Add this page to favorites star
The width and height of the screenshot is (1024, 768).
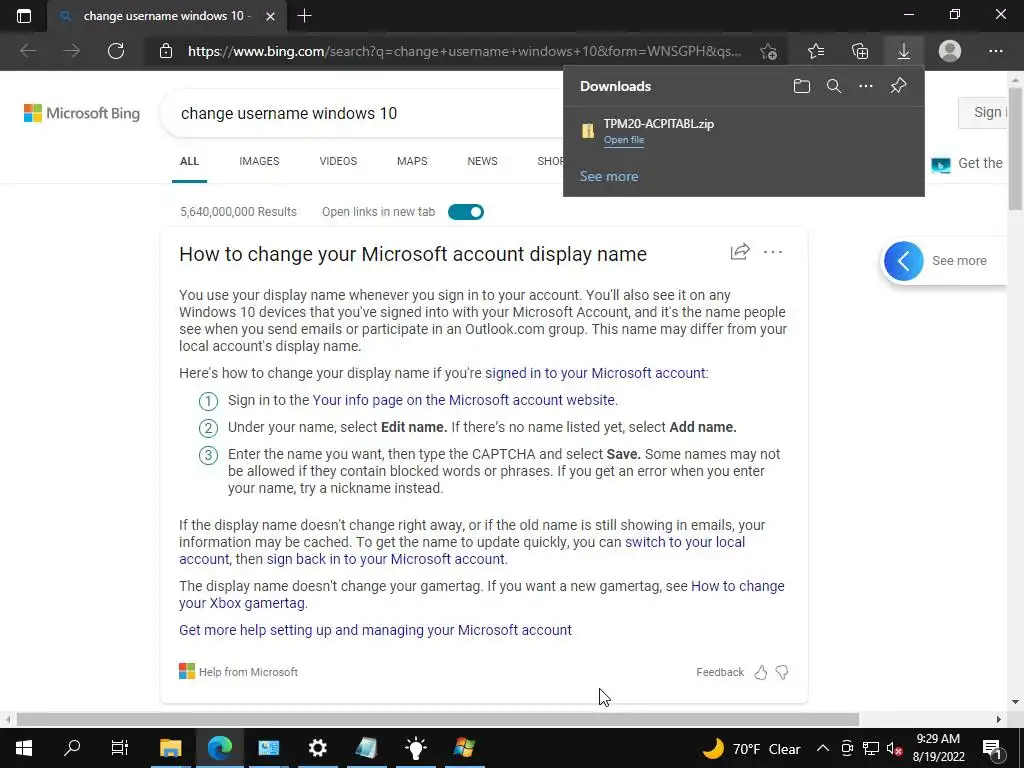point(769,51)
